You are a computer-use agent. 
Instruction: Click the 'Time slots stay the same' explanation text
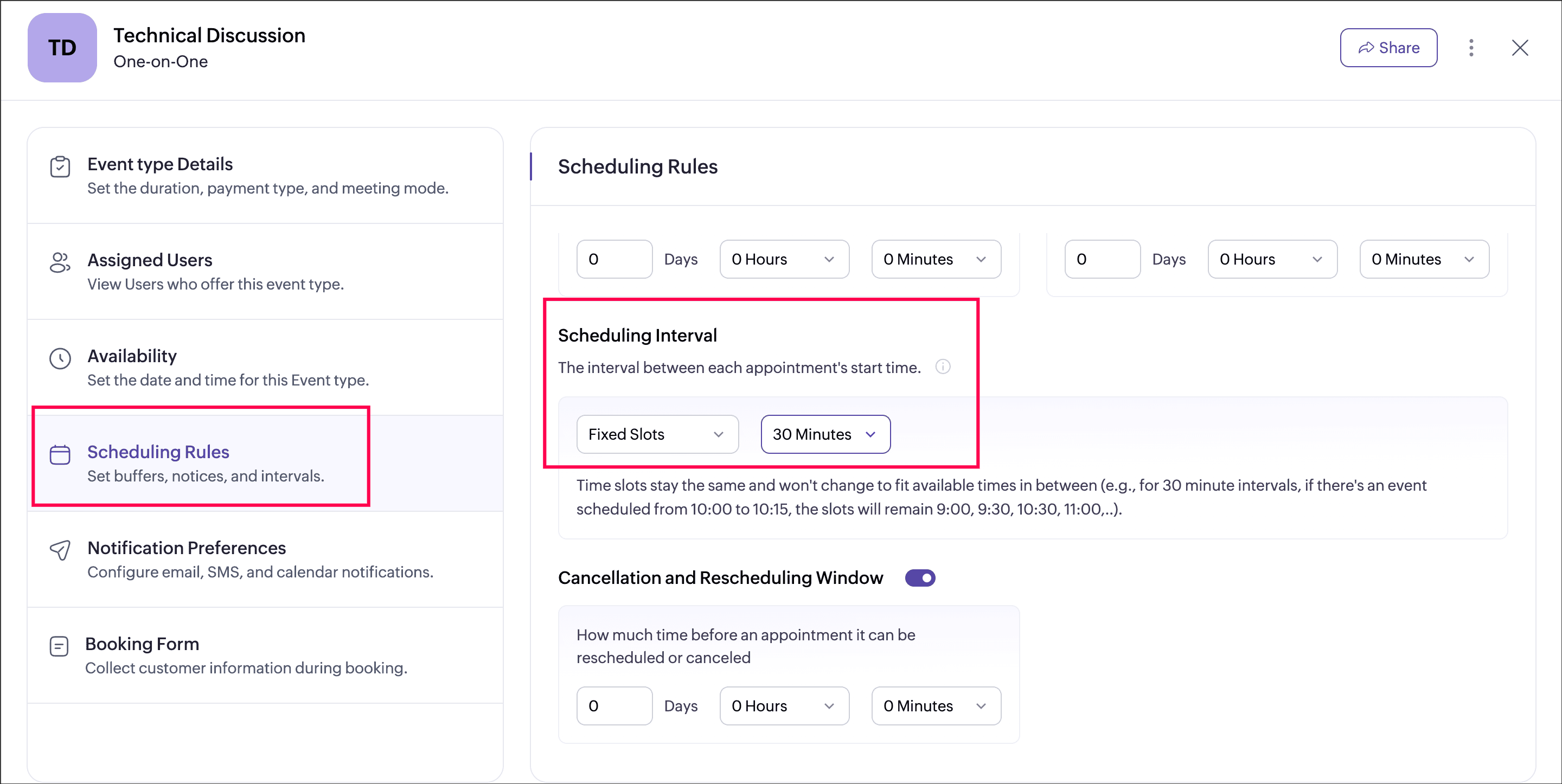point(1001,497)
